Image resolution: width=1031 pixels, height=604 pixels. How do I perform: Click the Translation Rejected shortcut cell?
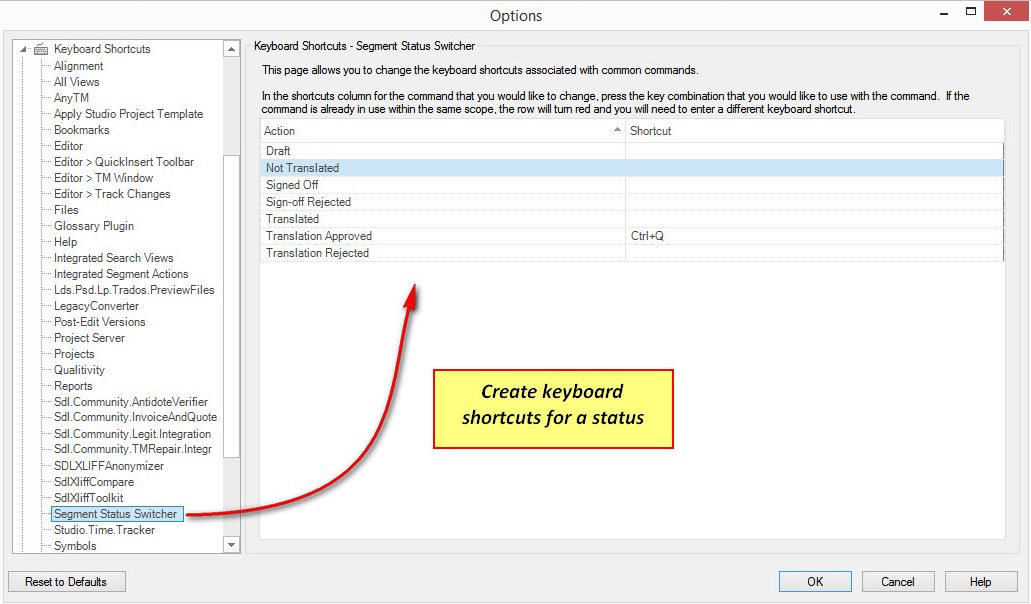(814, 253)
